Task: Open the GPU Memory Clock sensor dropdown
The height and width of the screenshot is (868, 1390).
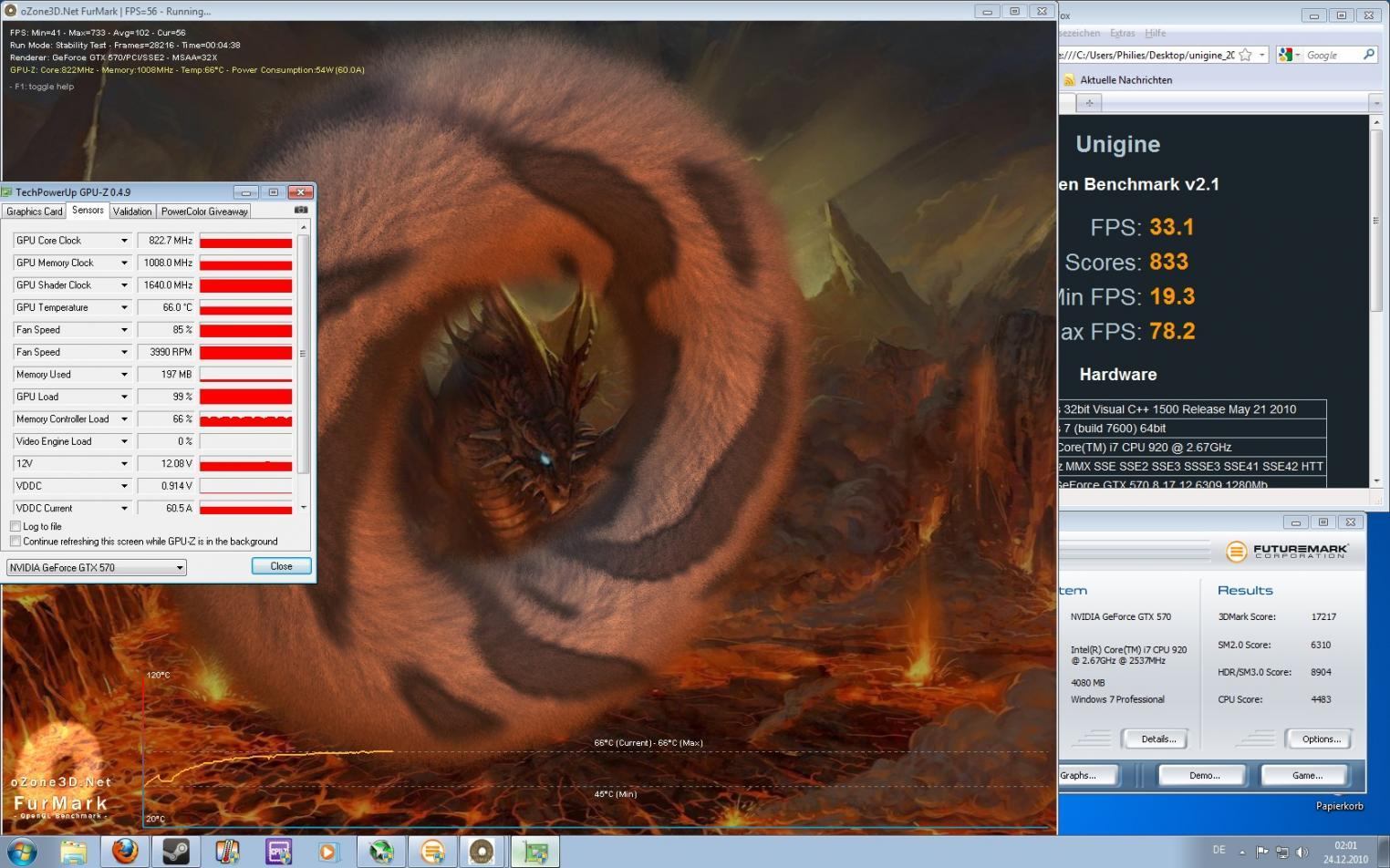Action: coord(124,263)
